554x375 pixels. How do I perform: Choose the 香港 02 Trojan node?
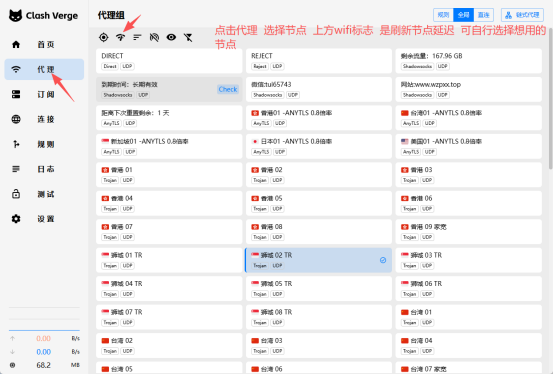click(x=319, y=175)
